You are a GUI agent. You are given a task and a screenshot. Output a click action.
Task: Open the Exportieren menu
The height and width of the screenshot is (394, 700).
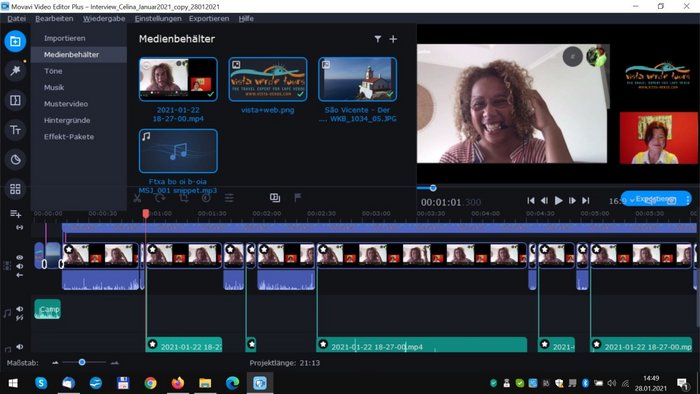(x=209, y=19)
